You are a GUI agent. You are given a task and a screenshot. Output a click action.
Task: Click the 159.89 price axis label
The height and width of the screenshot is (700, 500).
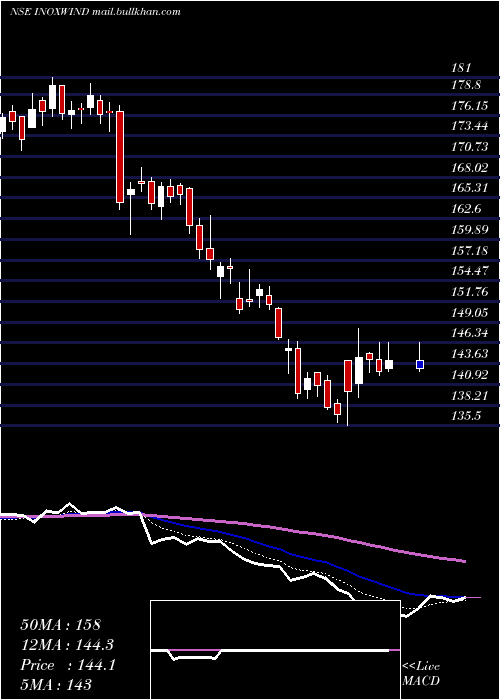point(469,230)
